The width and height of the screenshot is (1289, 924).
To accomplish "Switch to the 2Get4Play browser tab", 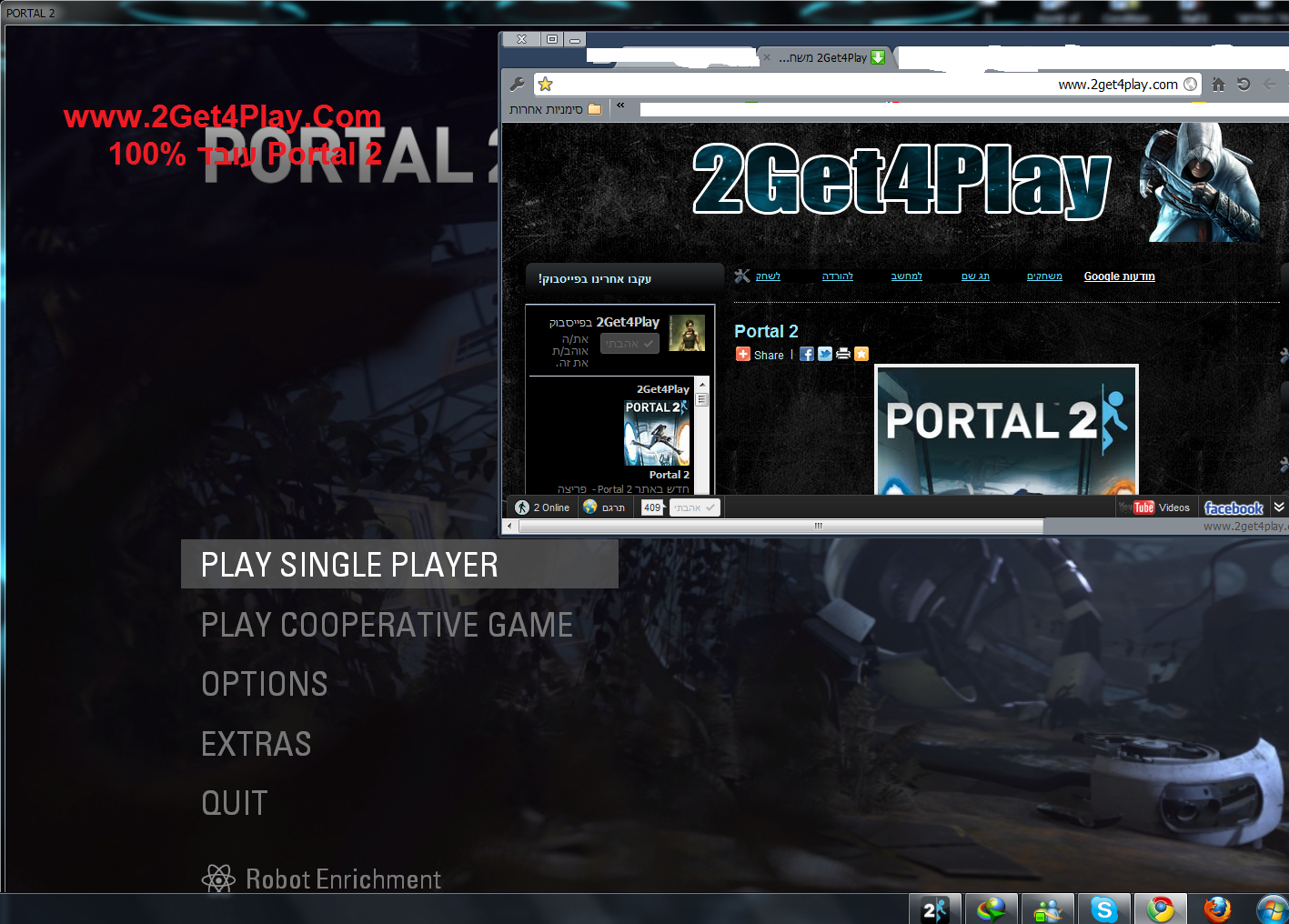I will click(823, 57).
